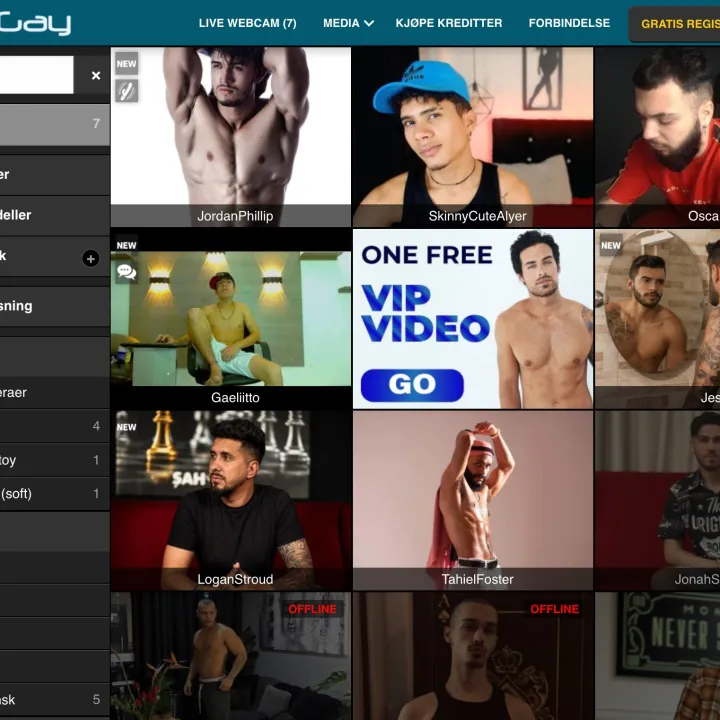Click the SkinnyCuteAlyer name label
The width and height of the screenshot is (720, 720).
click(x=477, y=216)
